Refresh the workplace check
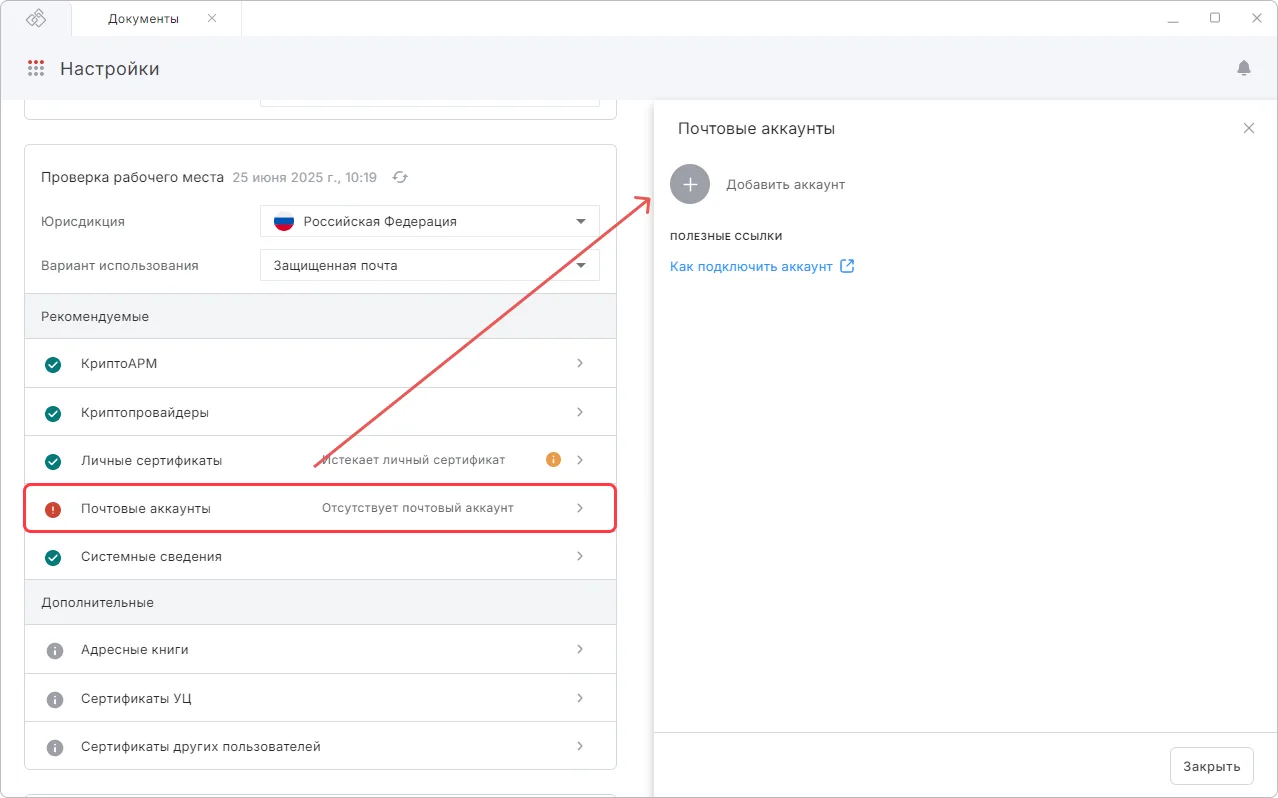This screenshot has width=1278, height=798. click(400, 177)
